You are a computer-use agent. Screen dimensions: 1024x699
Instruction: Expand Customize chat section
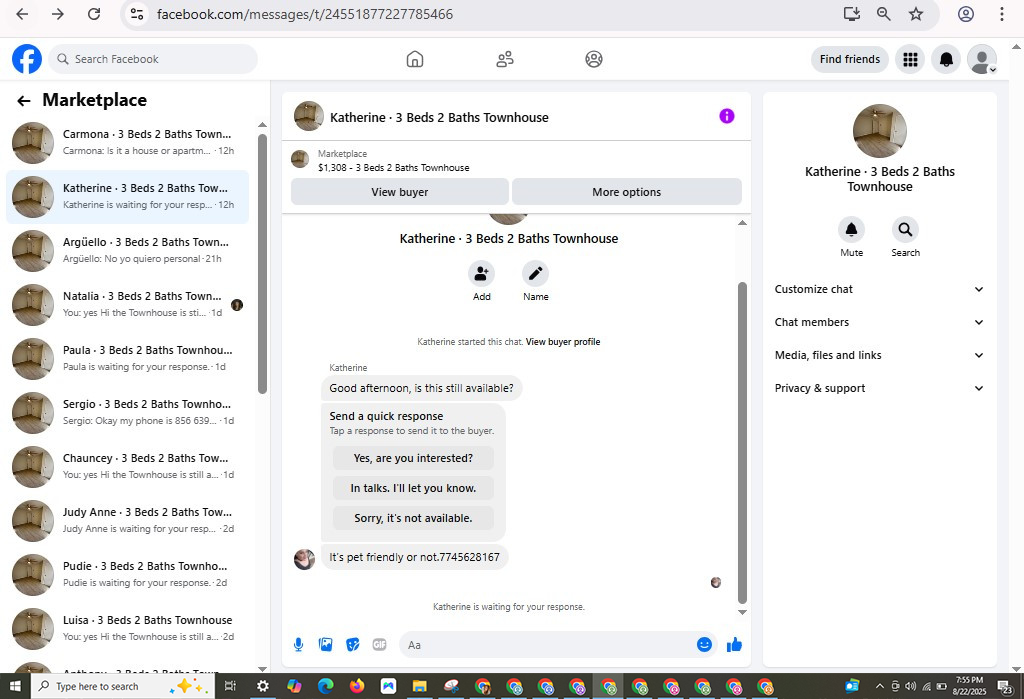[878, 289]
